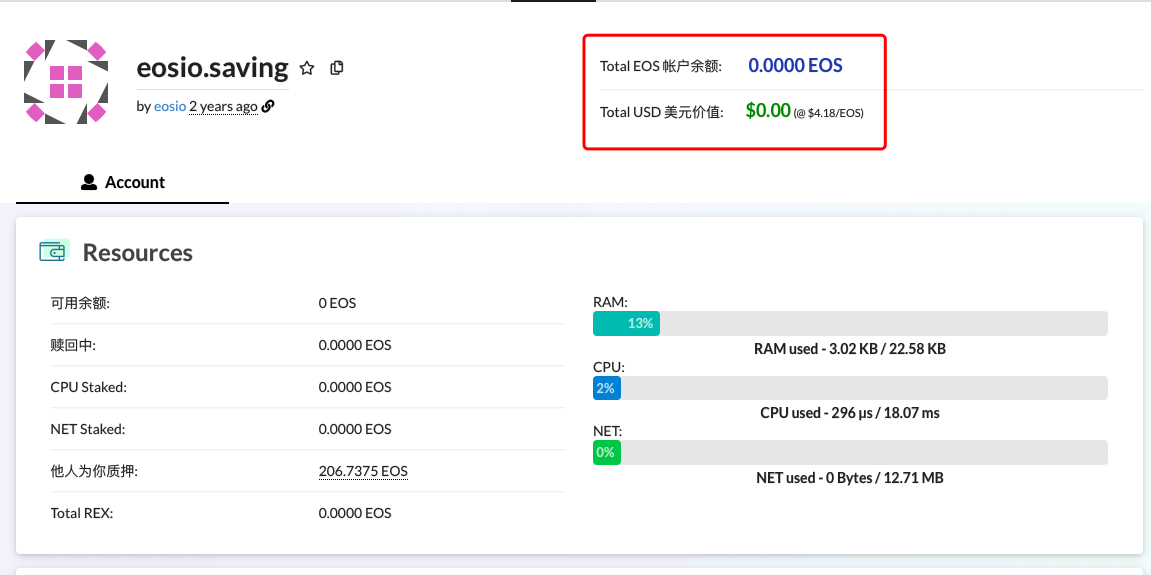Viewport: 1151px width, 575px height.
Task: Click the '0 EOS' available balance value
Action: 337,303
